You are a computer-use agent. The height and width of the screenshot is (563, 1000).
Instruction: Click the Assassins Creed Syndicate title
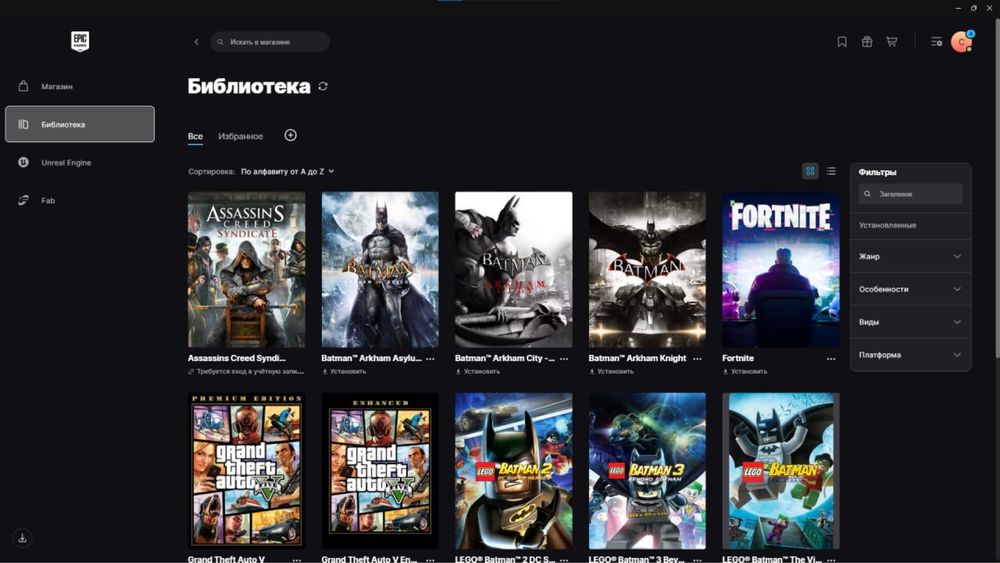(x=237, y=358)
